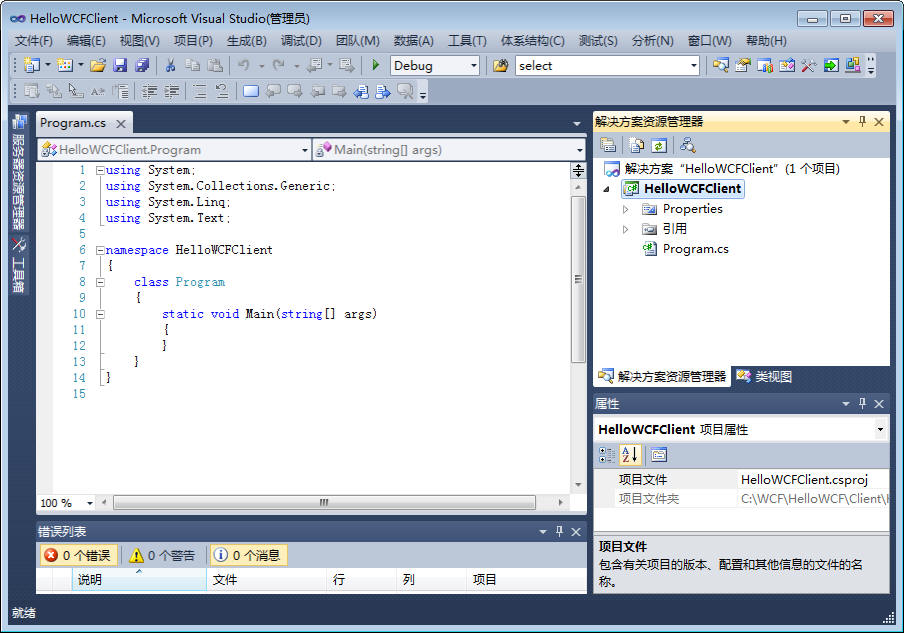Click the Undo arrow icon
The image size is (904, 633).
pyautogui.click(x=244, y=65)
